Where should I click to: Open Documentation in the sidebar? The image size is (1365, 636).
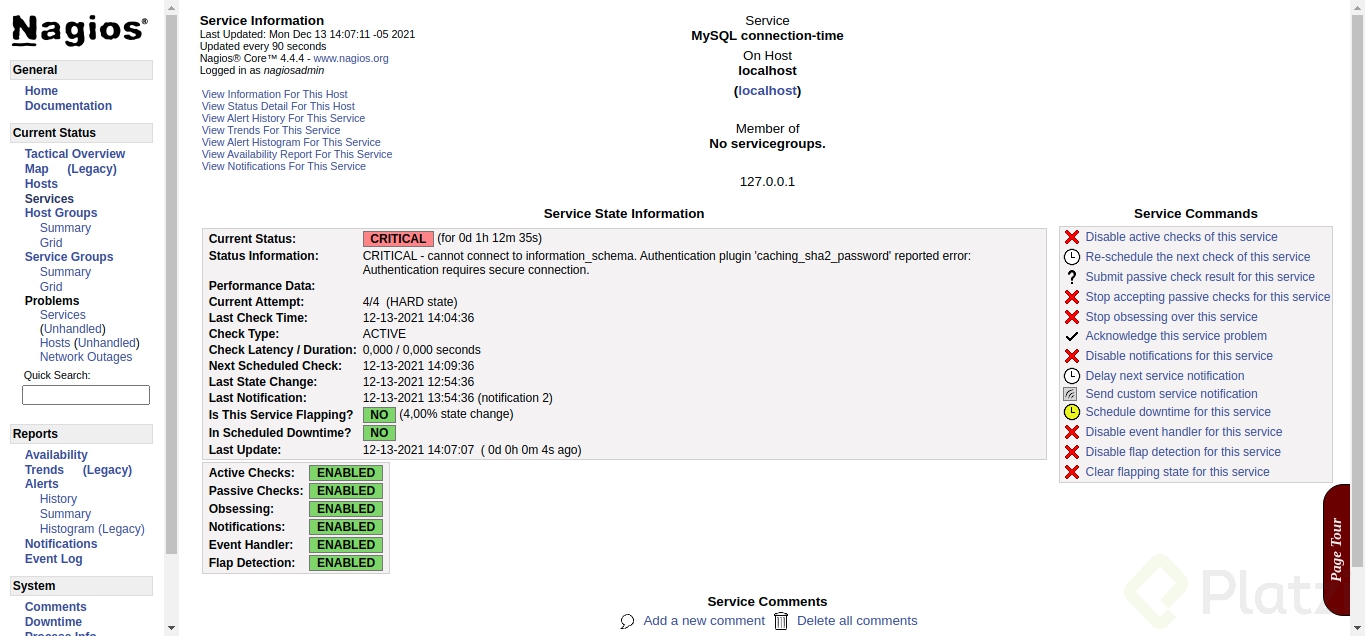tap(68, 106)
